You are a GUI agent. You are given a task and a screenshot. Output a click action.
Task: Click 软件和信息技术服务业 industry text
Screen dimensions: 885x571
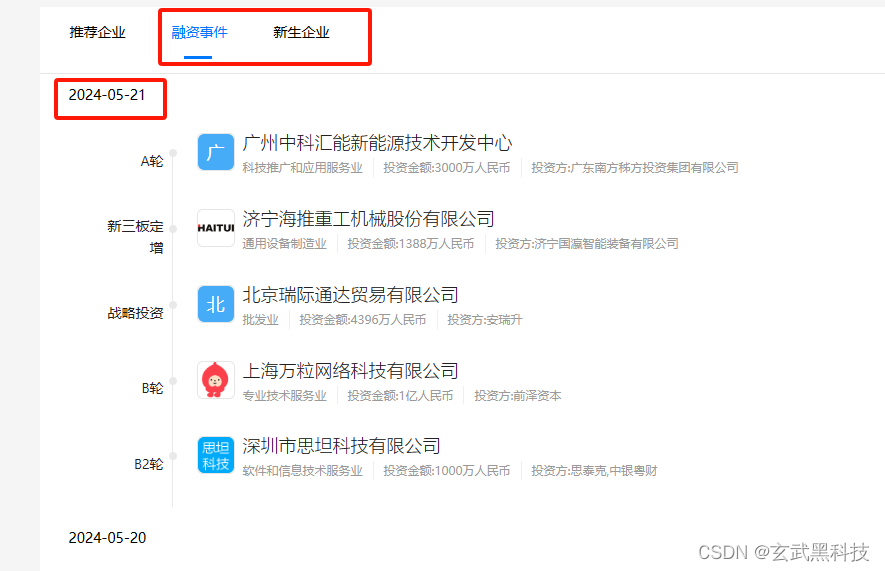point(303,471)
